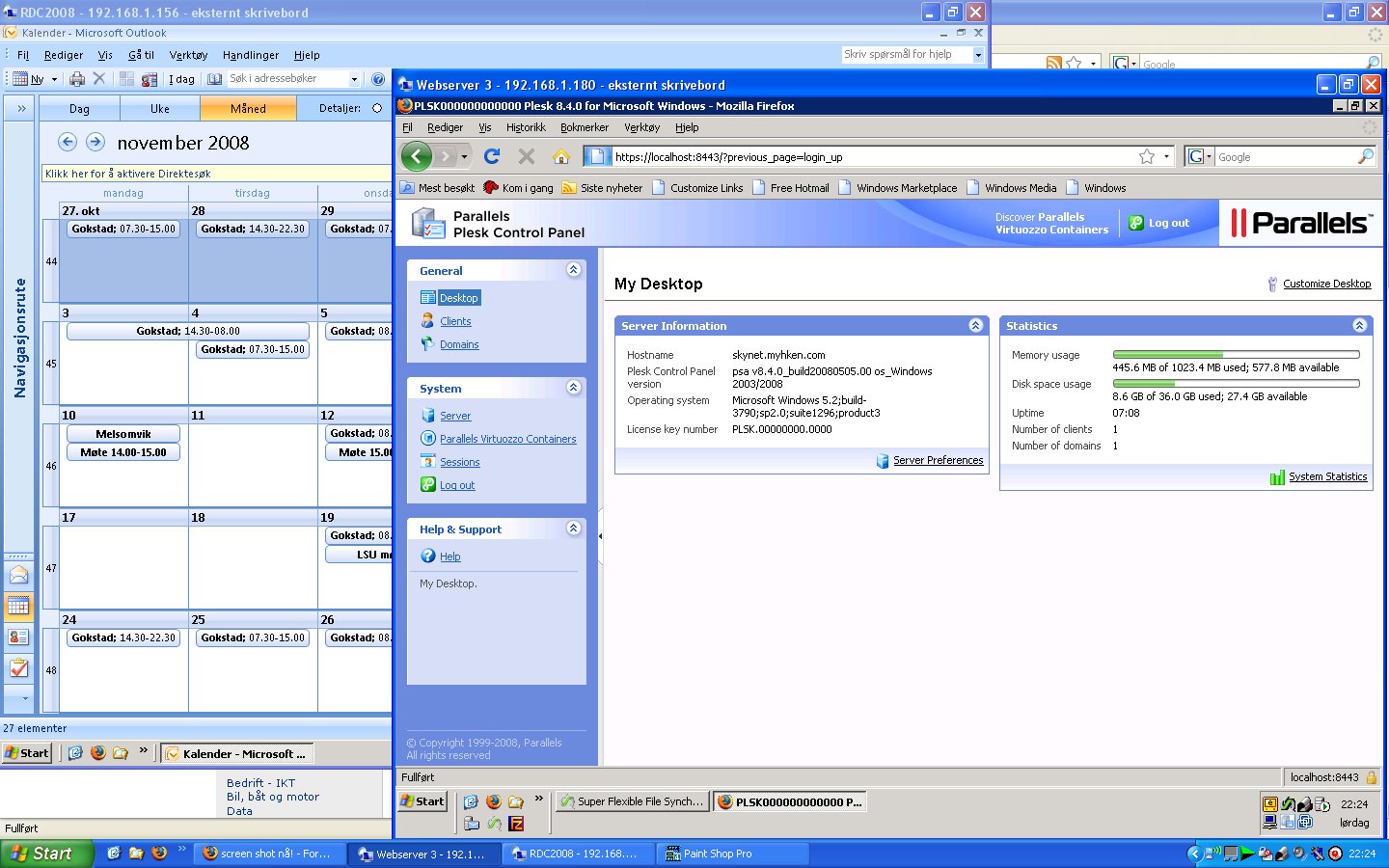1389x868 pixels.
Task: Expand the Outlook navigation pane chevrons
Action: (21, 109)
